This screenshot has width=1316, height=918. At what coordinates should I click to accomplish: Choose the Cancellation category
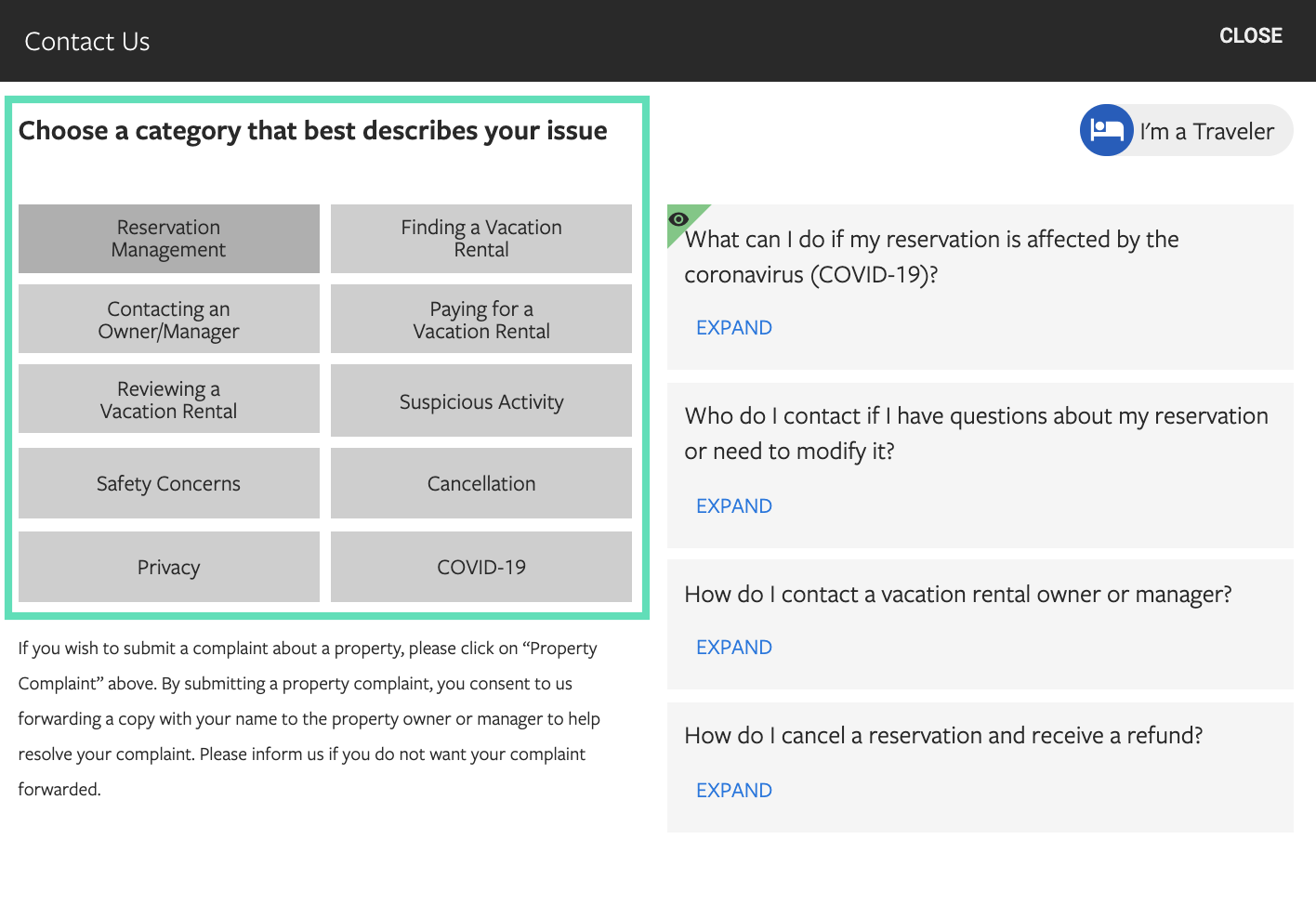[481, 483]
